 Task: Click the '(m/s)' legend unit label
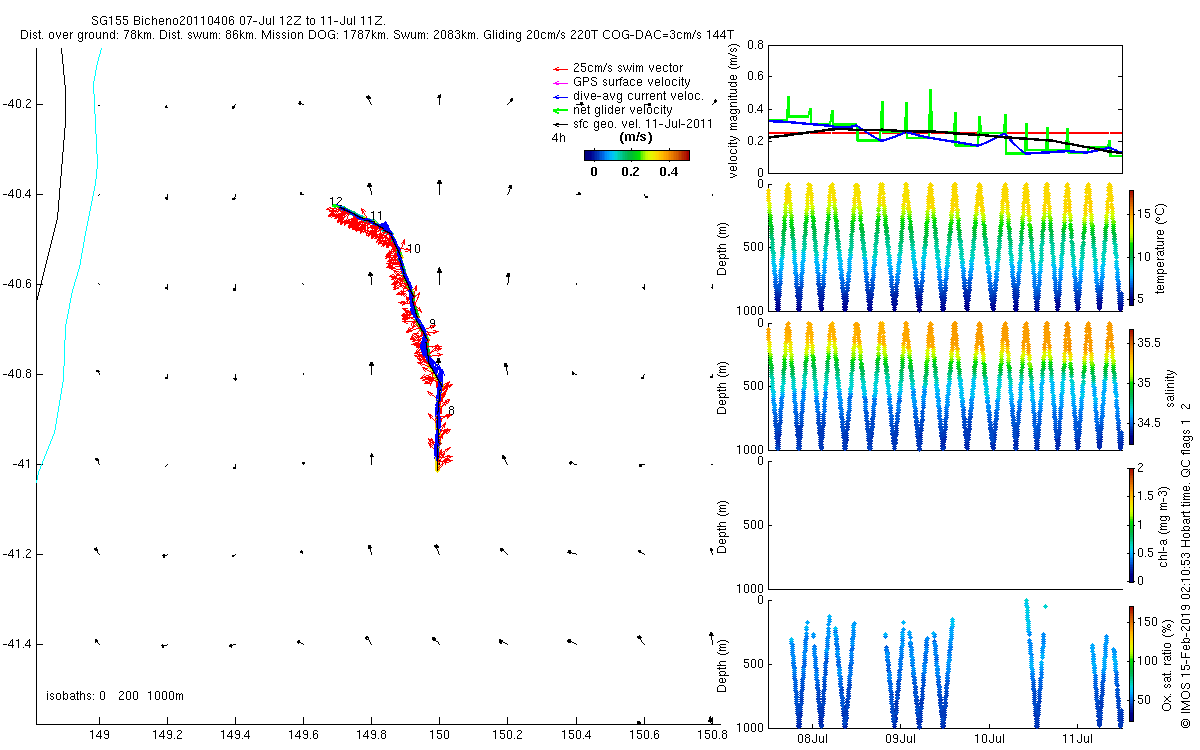[x=637, y=137]
